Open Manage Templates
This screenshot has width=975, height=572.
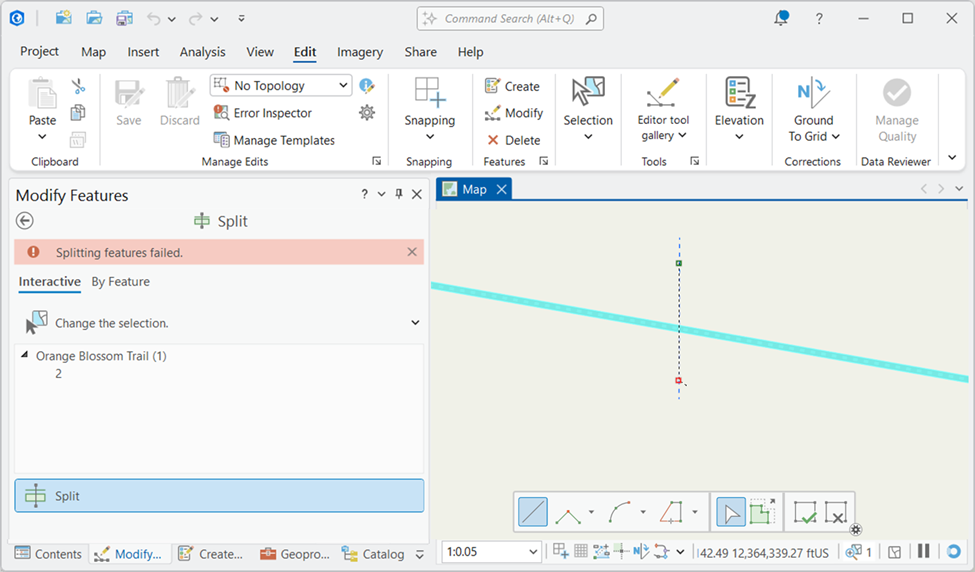tap(274, 140)
